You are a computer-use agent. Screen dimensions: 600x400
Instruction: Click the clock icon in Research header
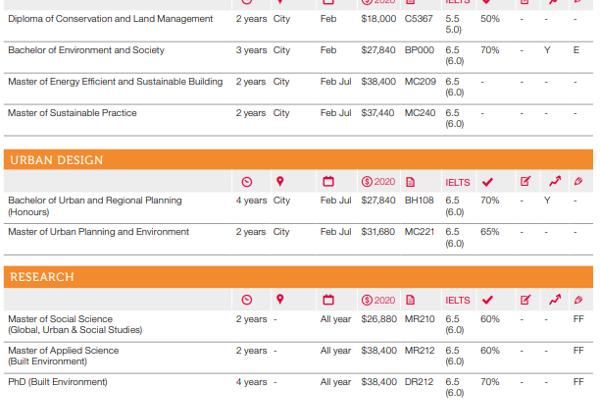pyautogui.click(x=247, y=300)
